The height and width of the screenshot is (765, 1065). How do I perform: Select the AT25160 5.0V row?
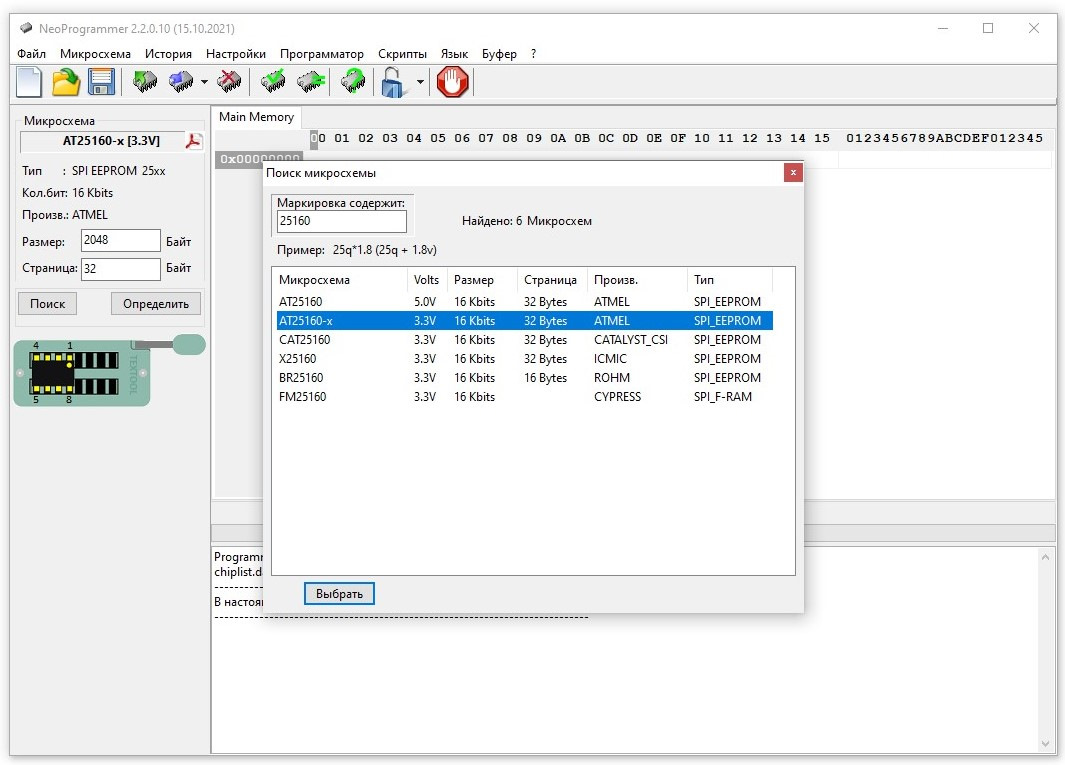[x=524, y=302]
